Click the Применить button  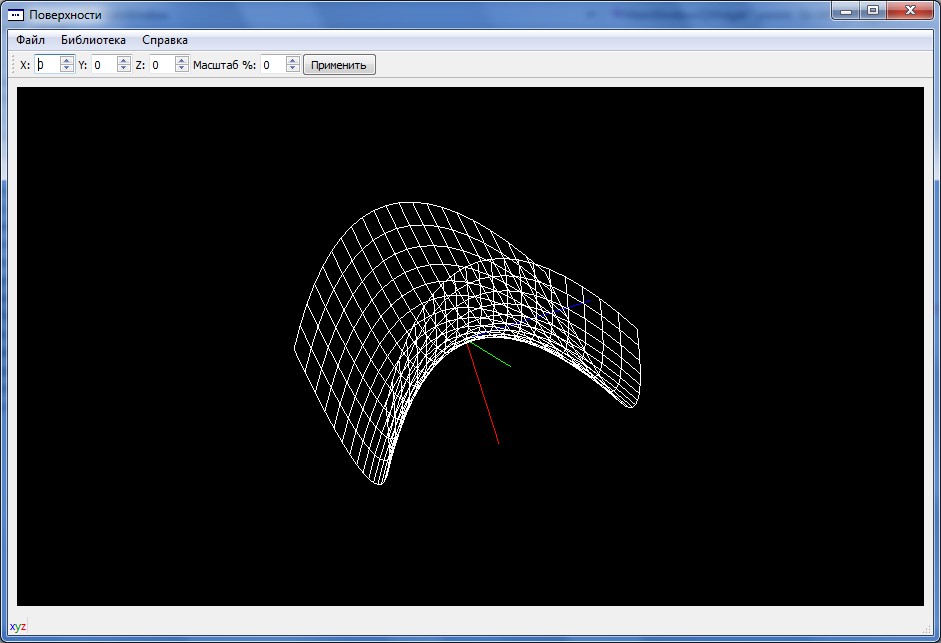point(339,65)
